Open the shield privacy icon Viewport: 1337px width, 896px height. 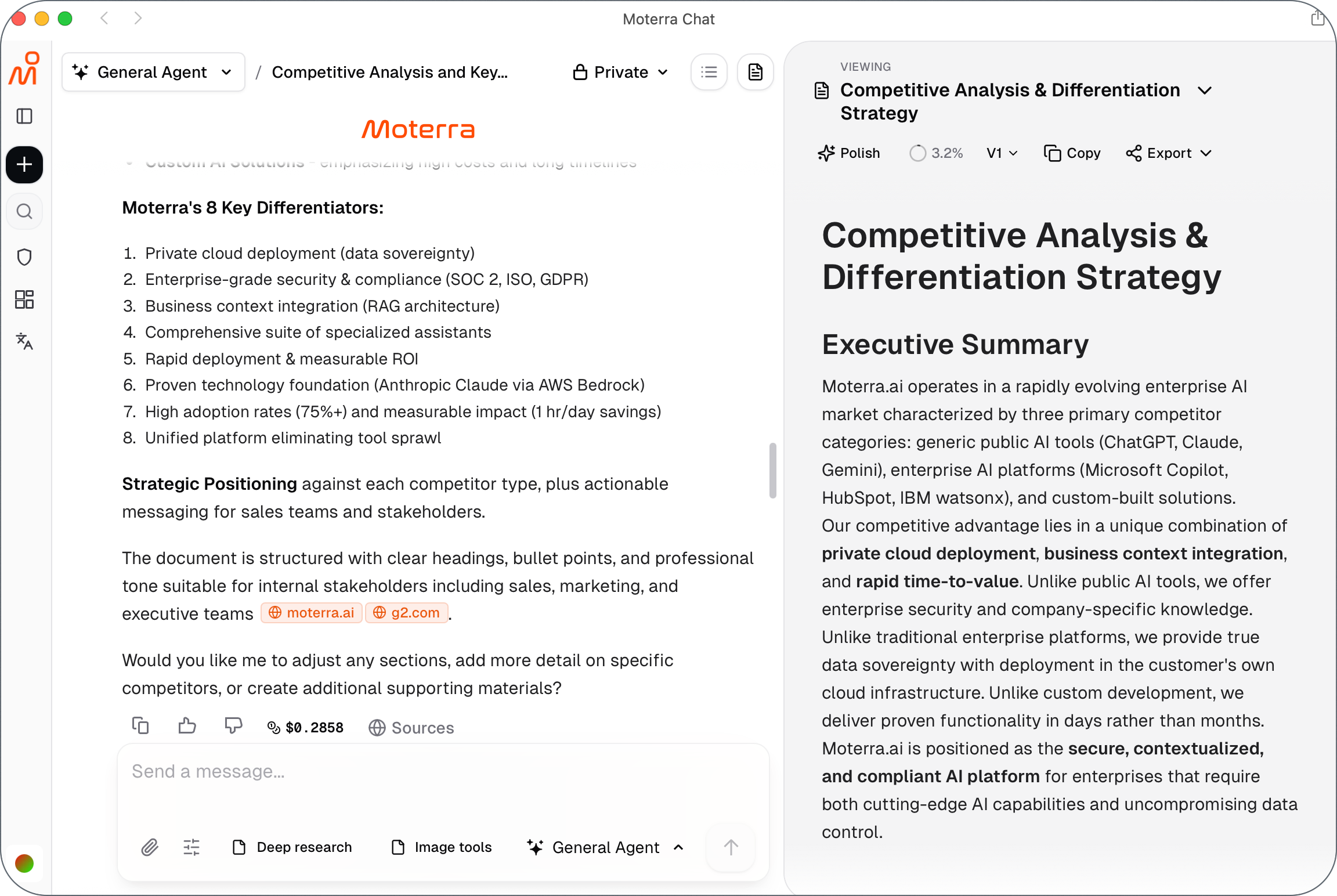point(24,257)
